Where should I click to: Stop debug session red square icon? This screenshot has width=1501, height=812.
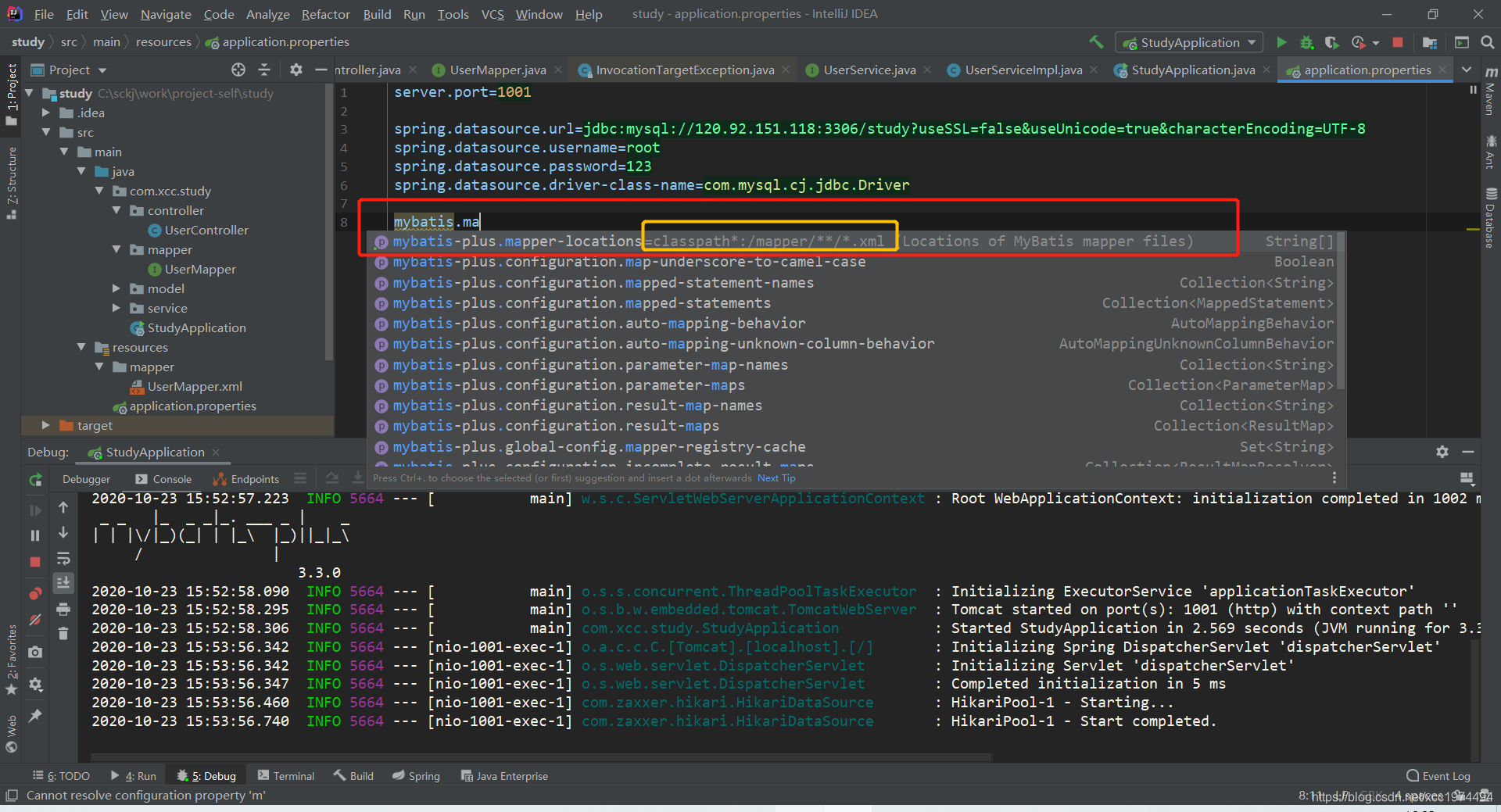(x=35, y=562)
